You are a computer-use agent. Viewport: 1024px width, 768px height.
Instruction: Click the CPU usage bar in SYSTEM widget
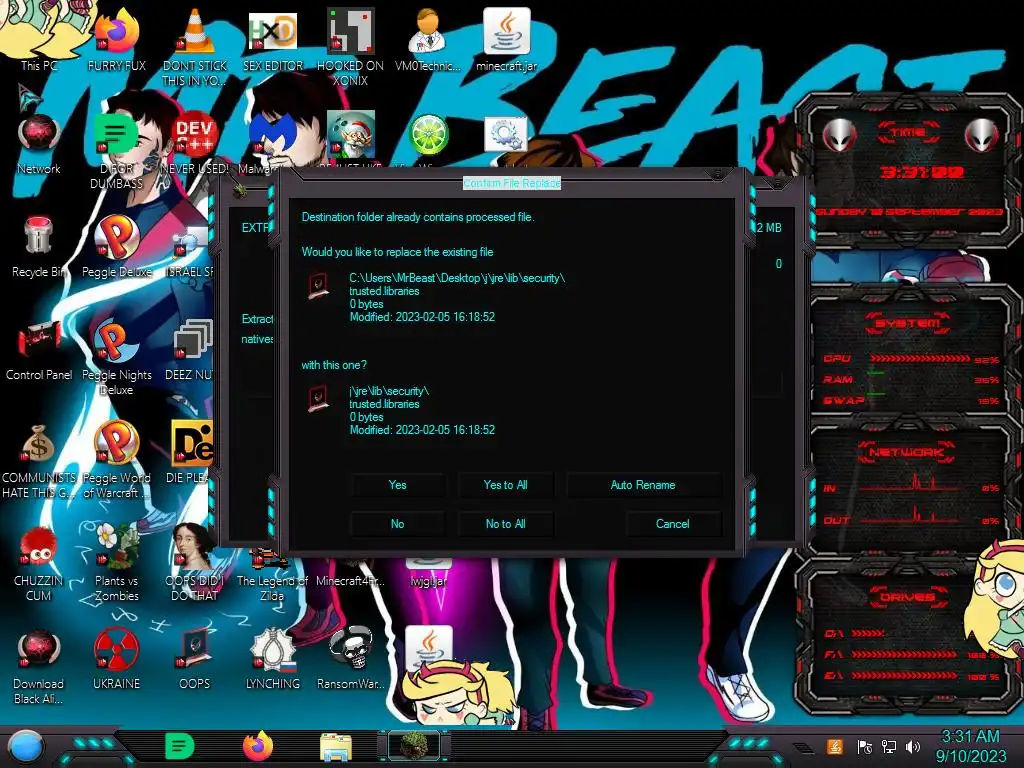[x=920, y=359]
